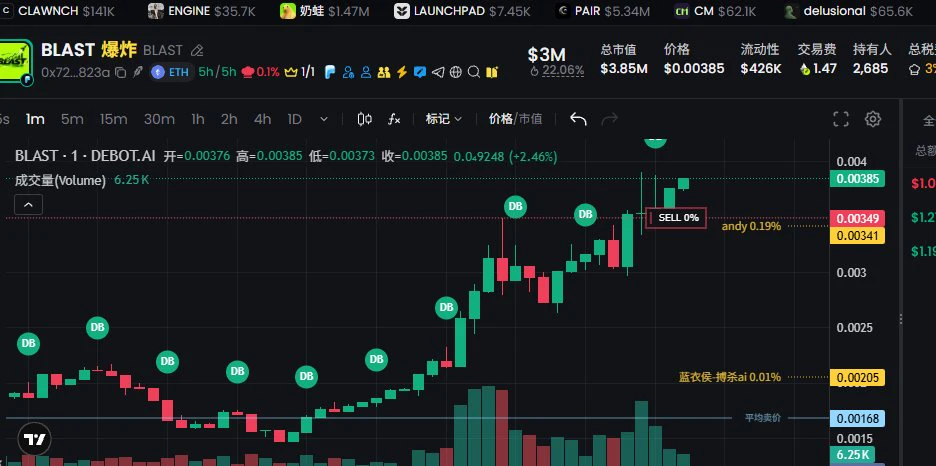
Task: Open PAIR $5.34M ticker item
Action: [605, 11]
